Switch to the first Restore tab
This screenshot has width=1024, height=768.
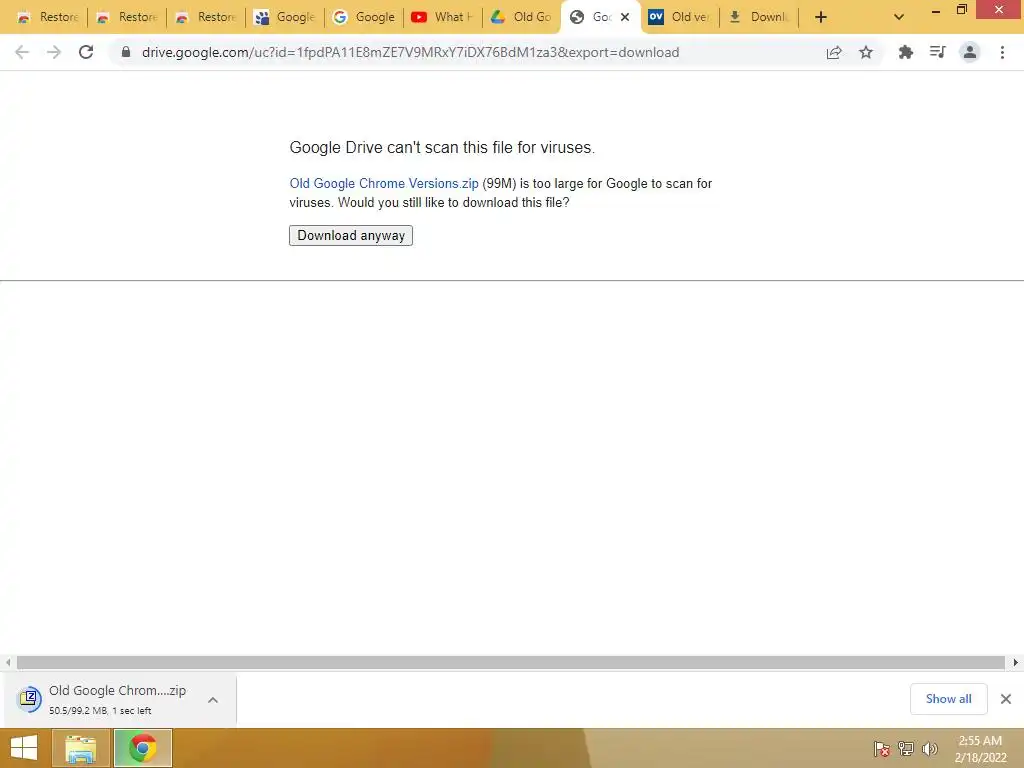pyautogui.click(x=48, y=17)
